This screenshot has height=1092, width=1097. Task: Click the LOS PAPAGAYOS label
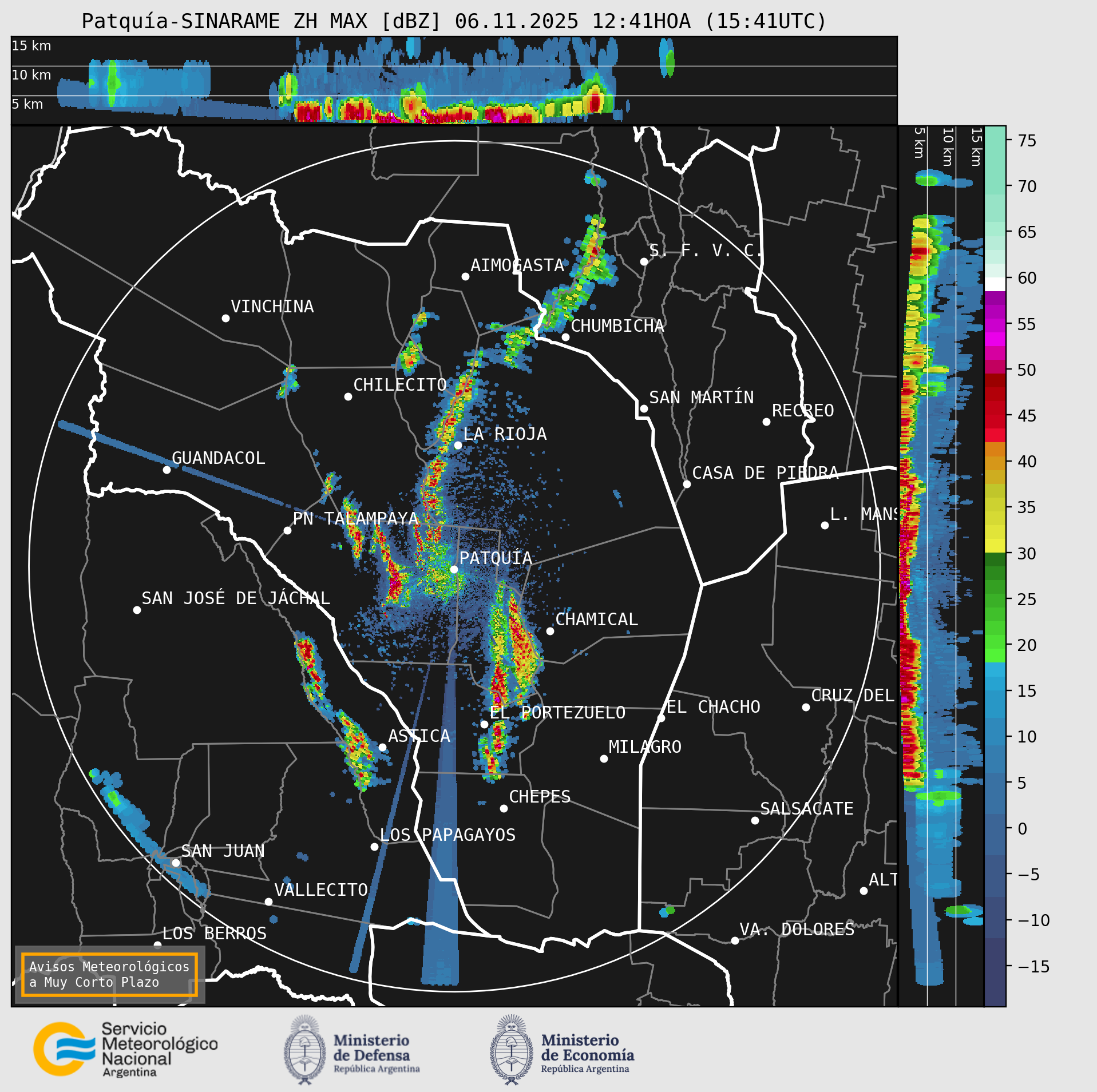coord(447,835)
